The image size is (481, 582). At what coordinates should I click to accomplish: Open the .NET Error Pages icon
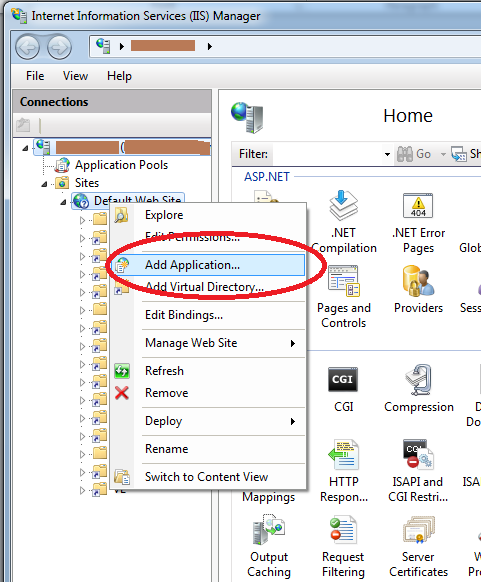(418, 206)
